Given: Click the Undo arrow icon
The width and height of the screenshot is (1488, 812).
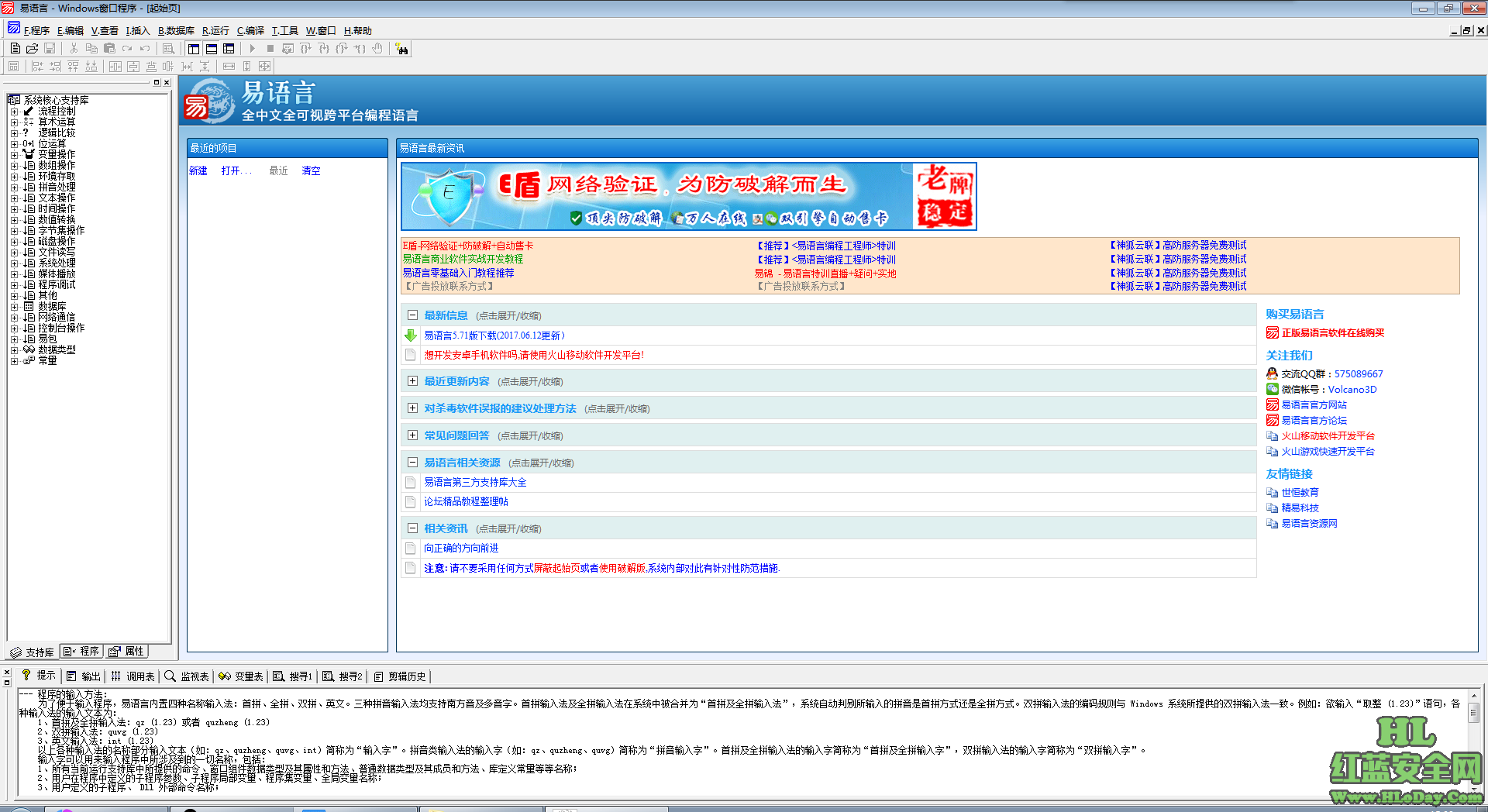Looking at the screenshot, I should [x=145, y=48].
